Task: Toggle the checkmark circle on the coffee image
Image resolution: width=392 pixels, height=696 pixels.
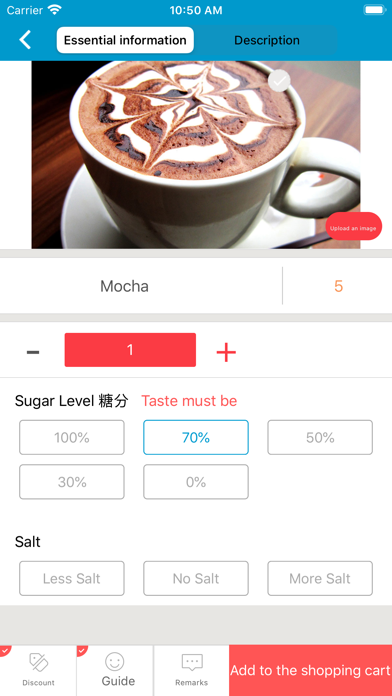Action: [279, 81]
